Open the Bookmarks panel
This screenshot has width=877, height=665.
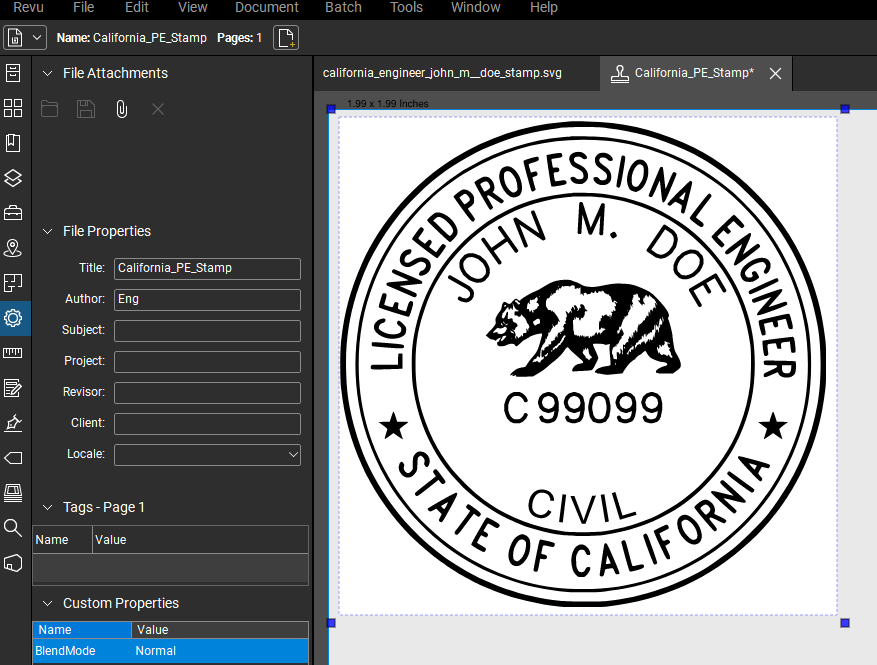click(x=13, y=143)
